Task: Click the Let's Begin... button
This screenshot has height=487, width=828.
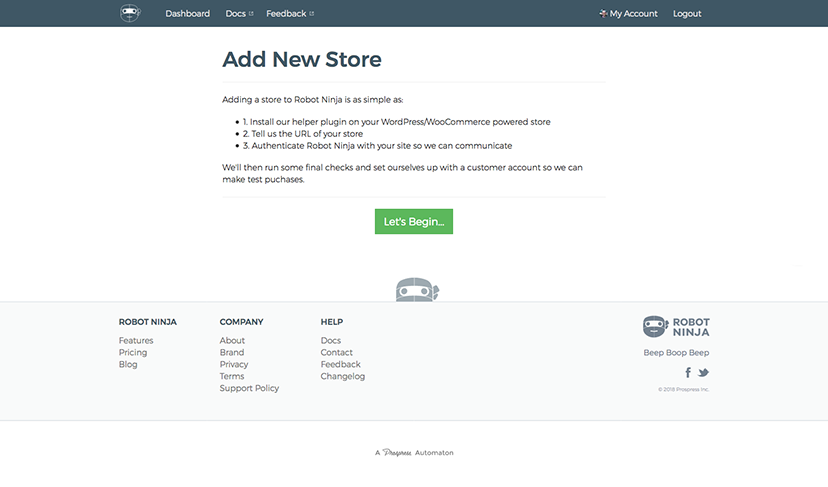Action: tap(414, 221)
